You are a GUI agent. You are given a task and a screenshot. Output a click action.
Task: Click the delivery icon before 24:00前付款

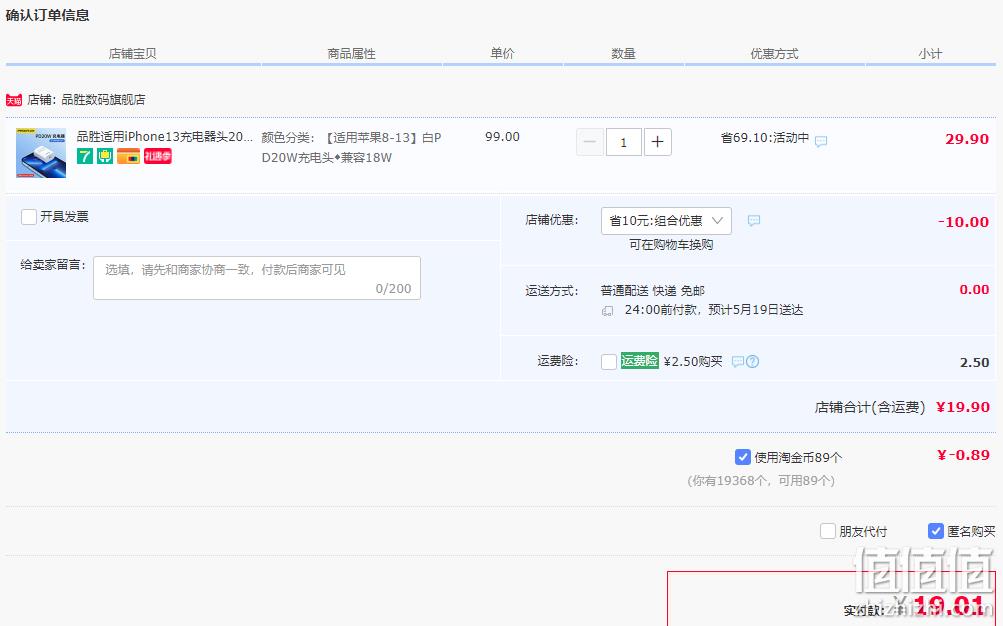[x=607, y=311]
